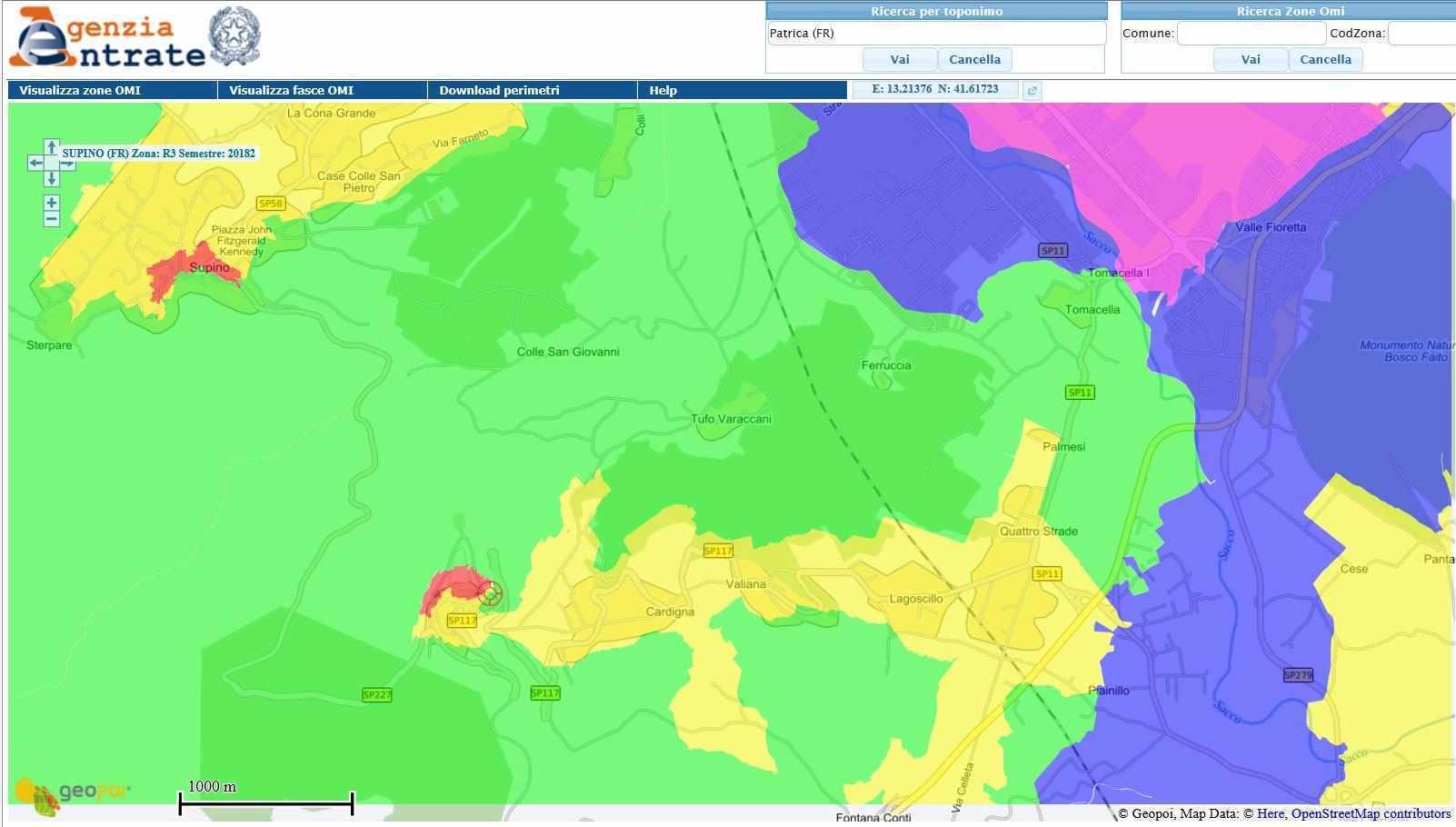The width and height of the screenshot is (1456, 827).
Task: Zoom out using the minus button
Action: [x=52, y=219]
